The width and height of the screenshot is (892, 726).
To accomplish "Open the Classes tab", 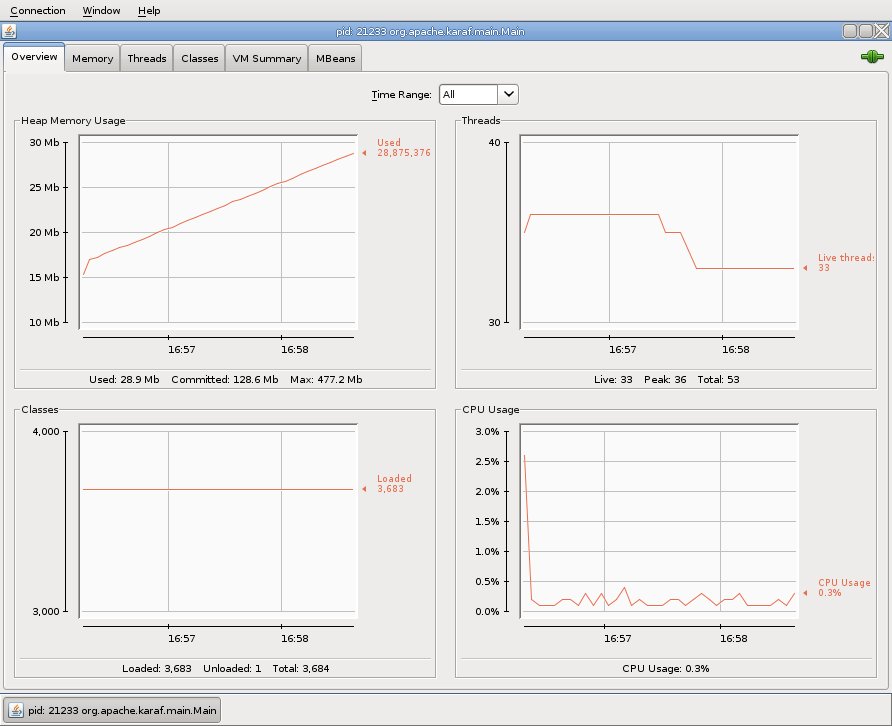I will [199, 59].
